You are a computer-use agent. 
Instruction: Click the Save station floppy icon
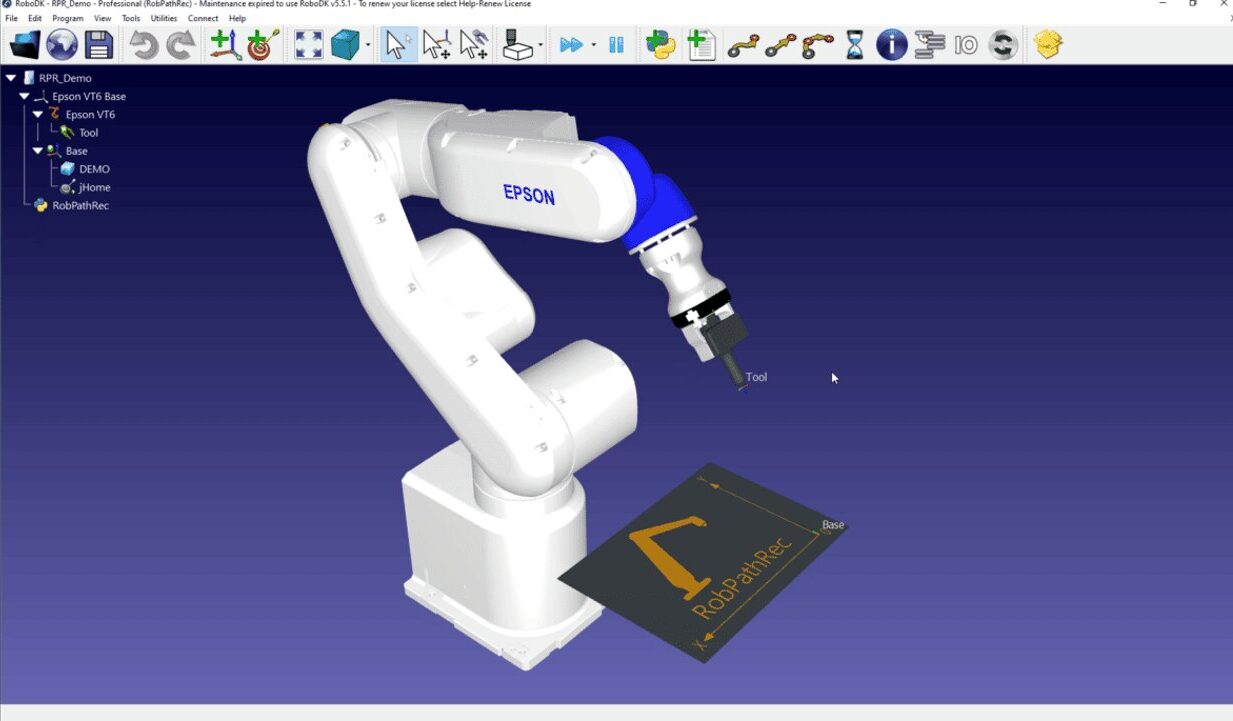point(98,45)
